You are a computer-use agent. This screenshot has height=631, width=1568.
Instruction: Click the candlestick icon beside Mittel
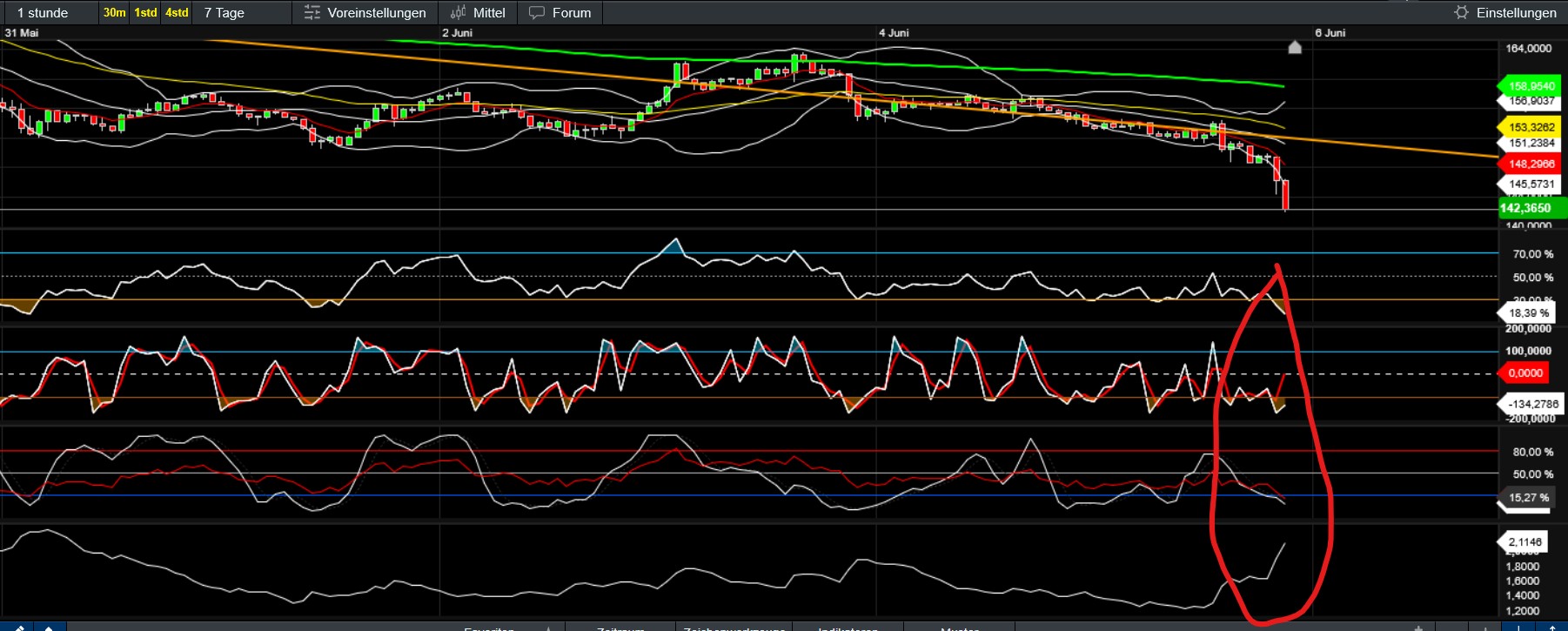458,13
